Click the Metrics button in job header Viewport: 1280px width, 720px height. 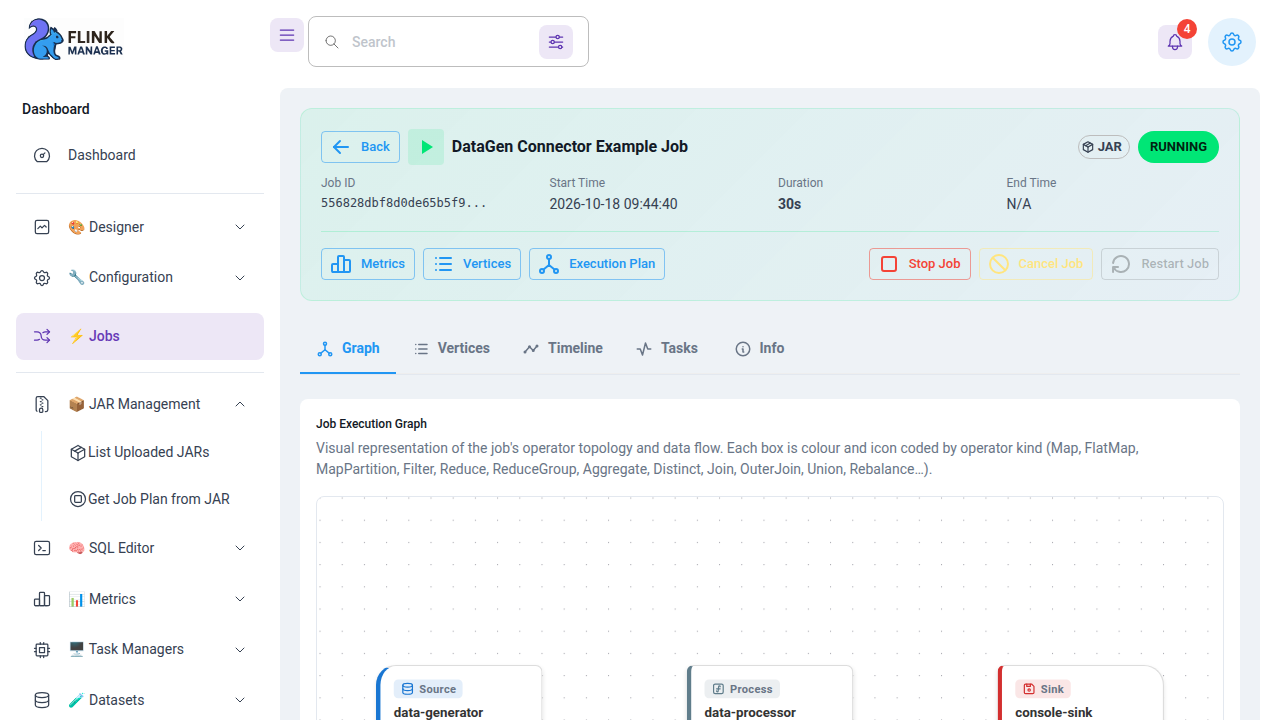368,264
